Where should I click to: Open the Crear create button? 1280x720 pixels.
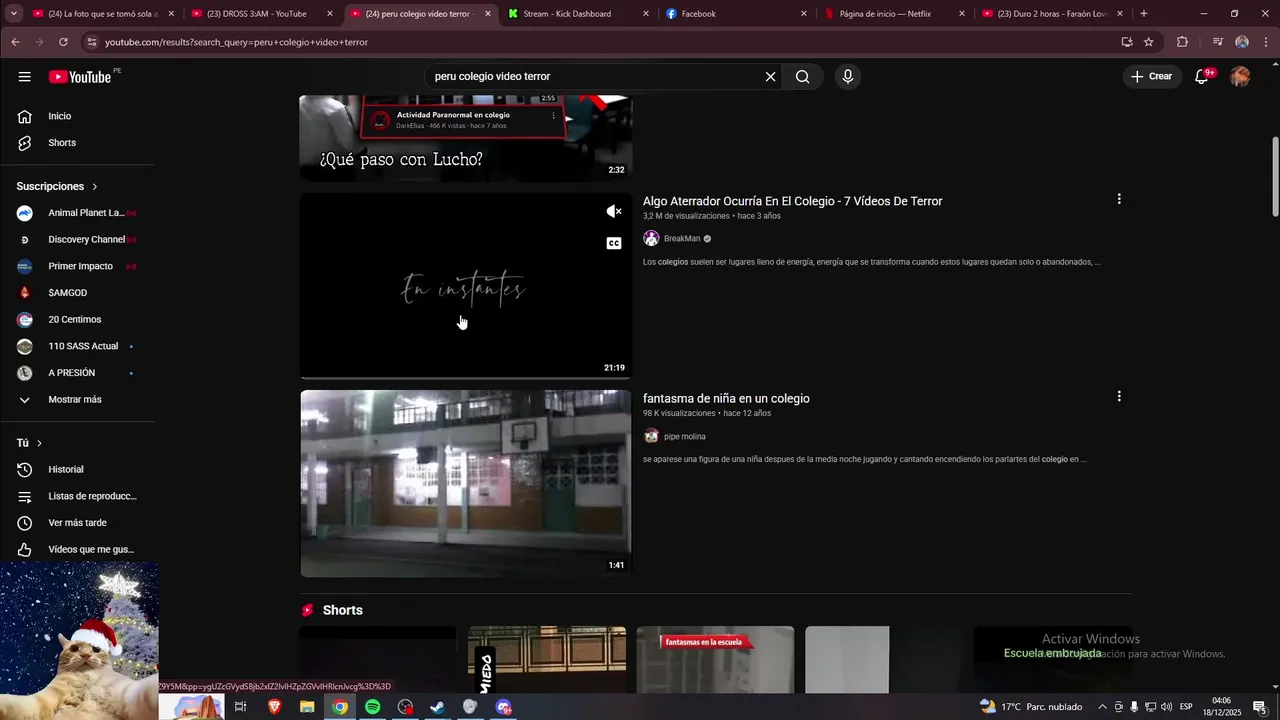pos(1151,76)
